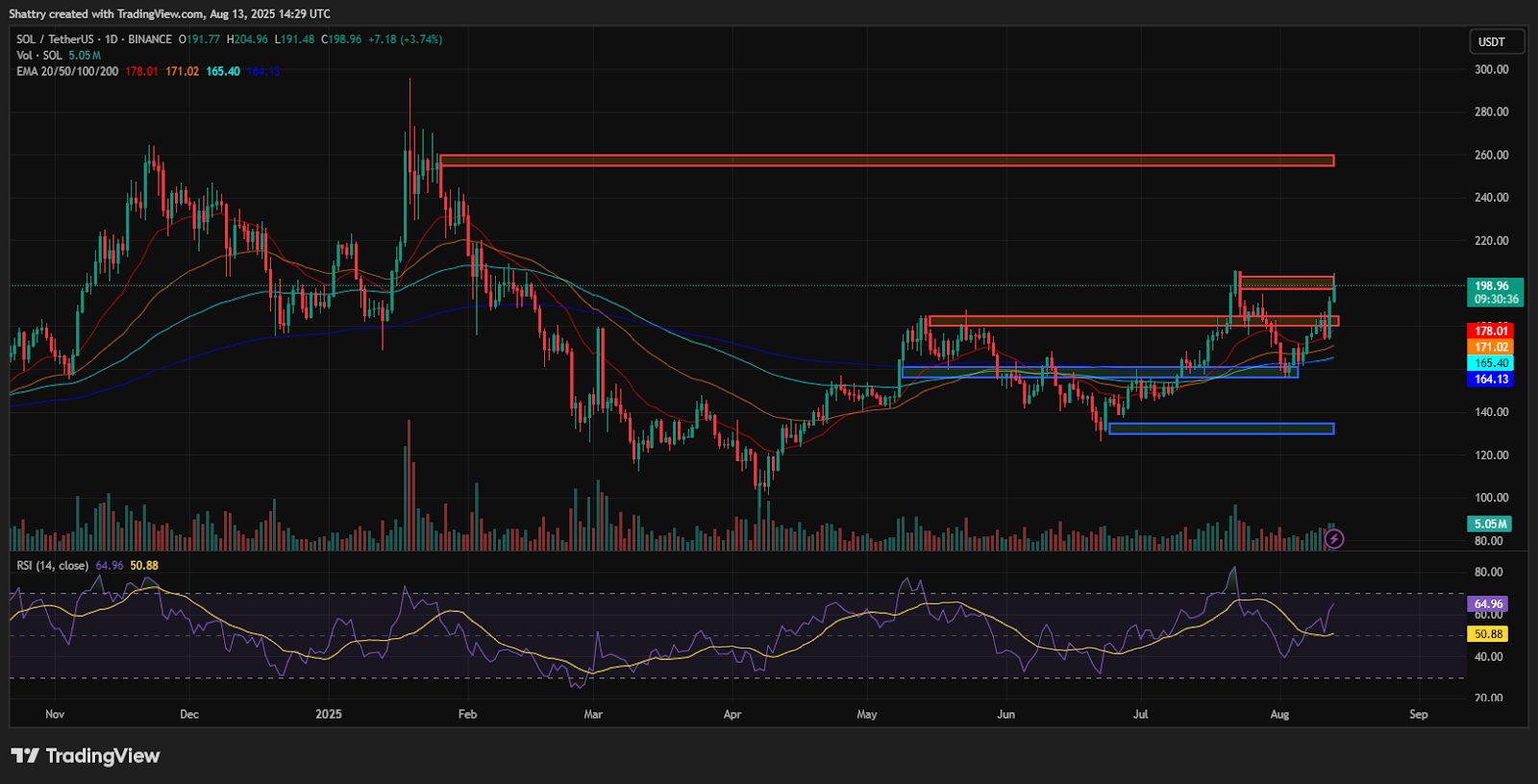This screenshot has height=784, width=1538.
Task: Click the 80.00 label in the RSI axis
Action: tap(1488, 572)
